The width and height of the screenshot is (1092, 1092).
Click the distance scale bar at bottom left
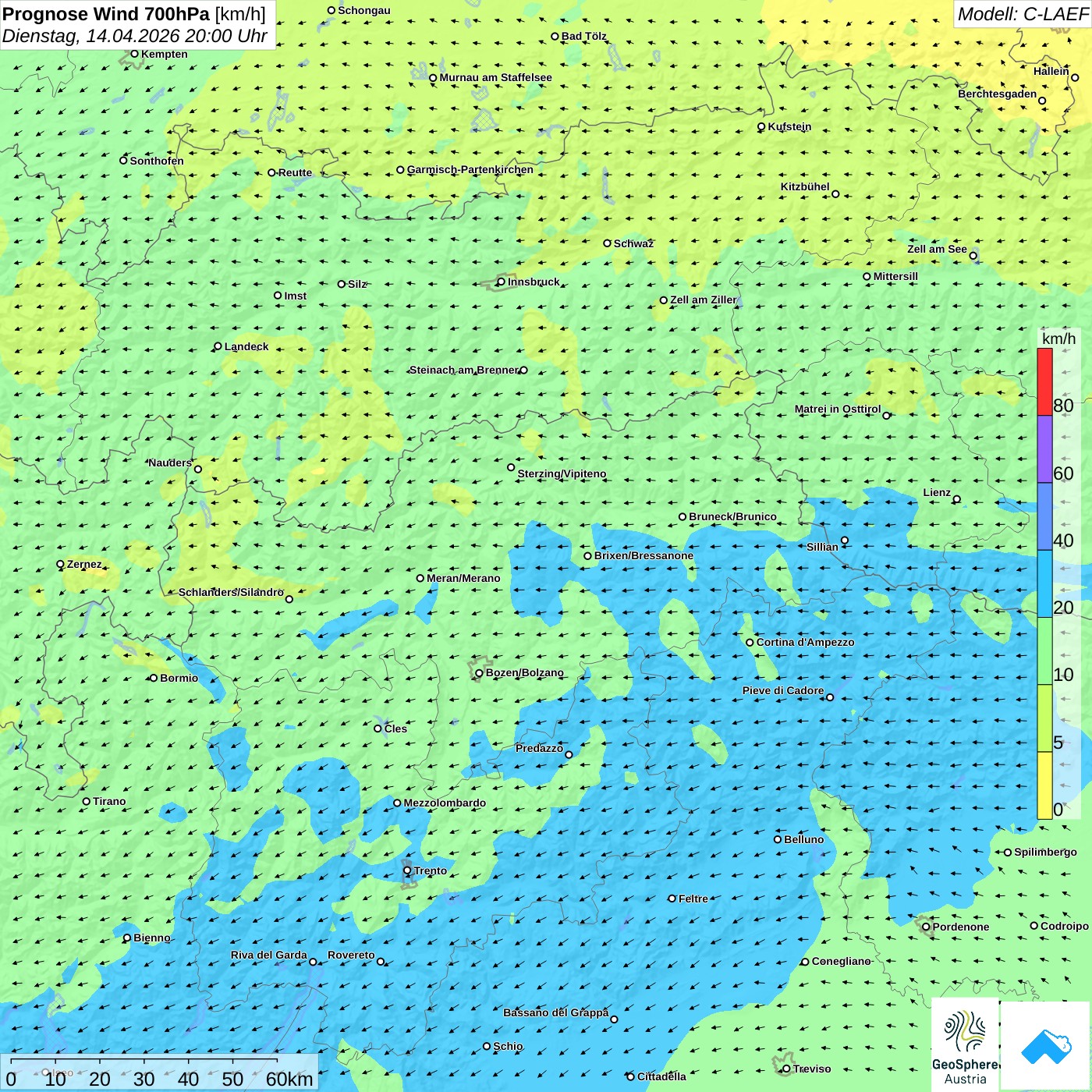point(144,1060)
